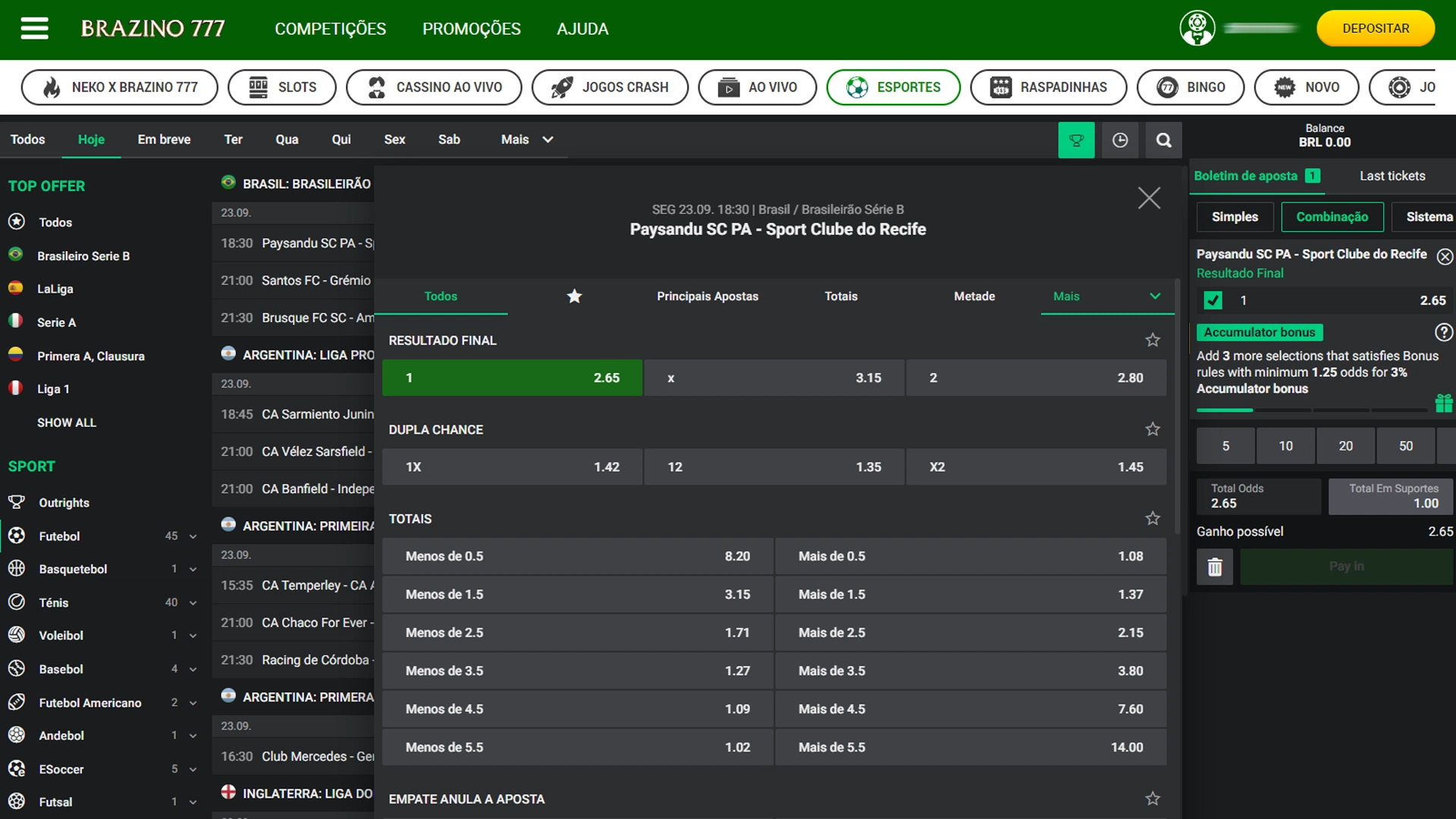Click the DEPOSITAR button

tap(1376, 28)
